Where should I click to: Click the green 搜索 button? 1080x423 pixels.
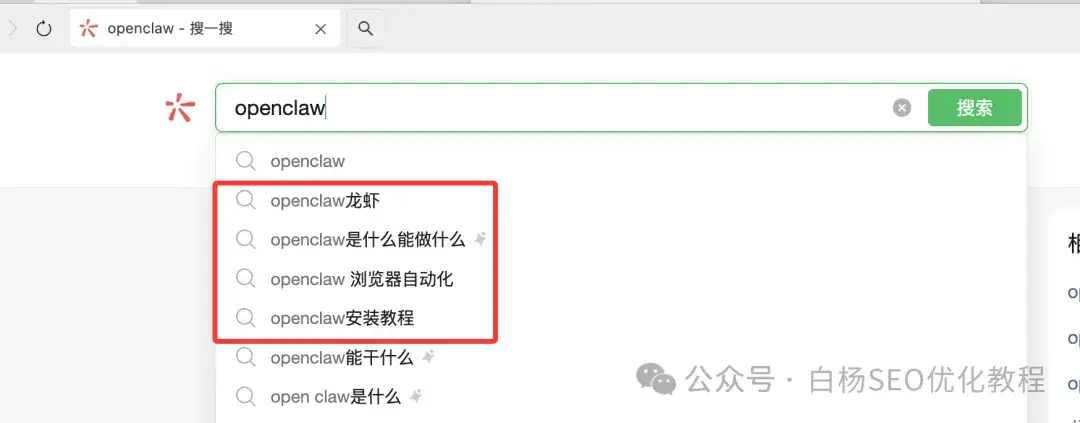(975, 107)
